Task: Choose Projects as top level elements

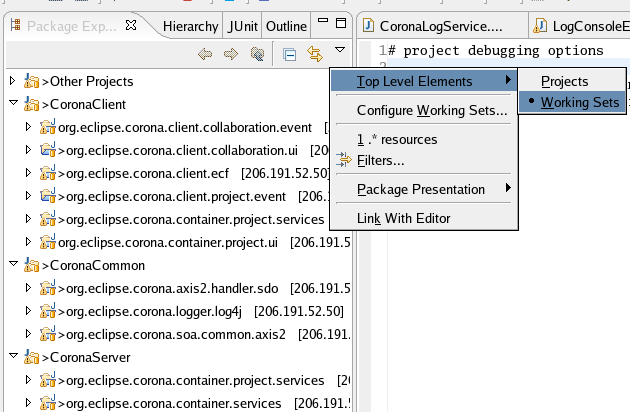Action: (572, 81)
